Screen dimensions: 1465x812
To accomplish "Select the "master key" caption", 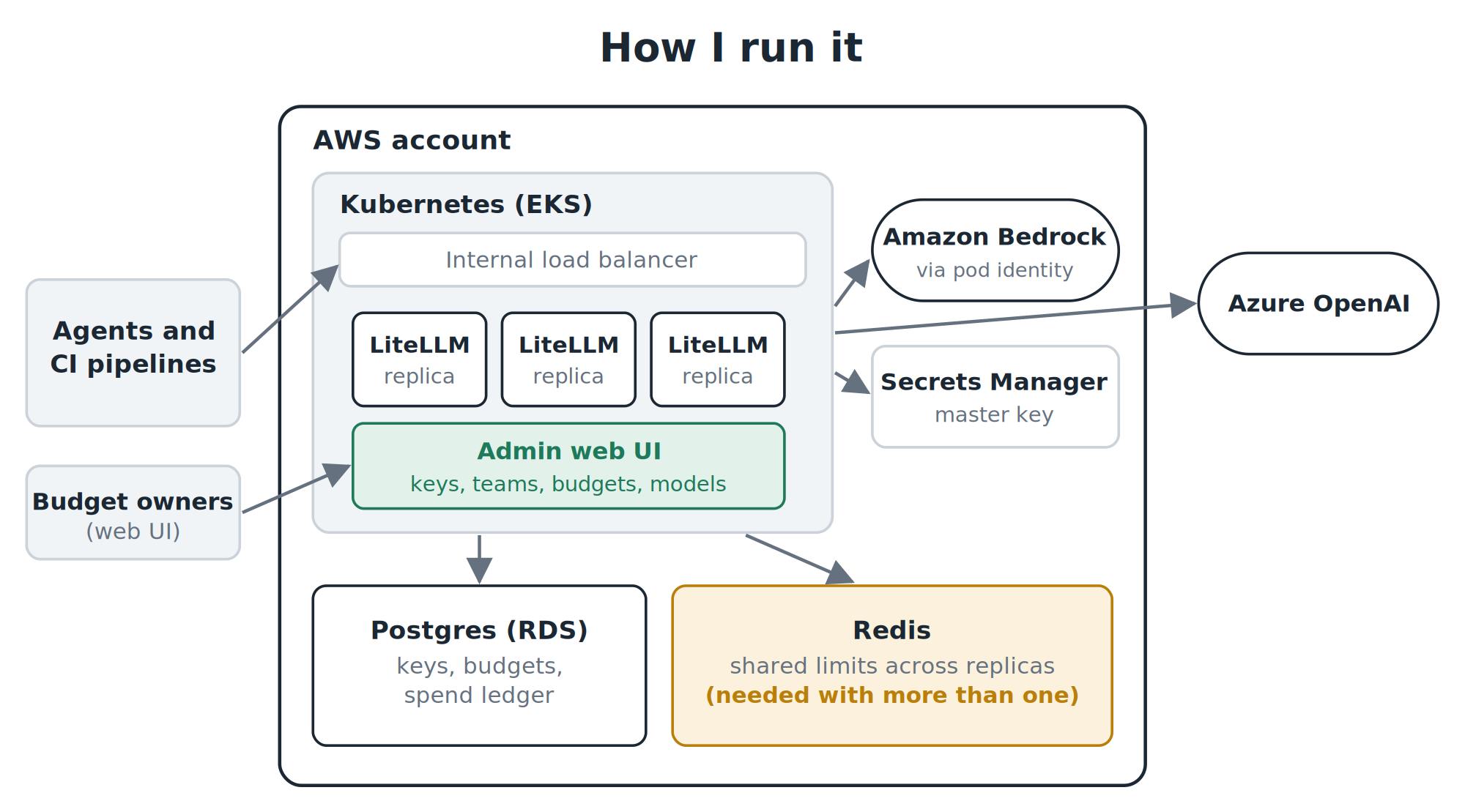I will pos(994,415).
